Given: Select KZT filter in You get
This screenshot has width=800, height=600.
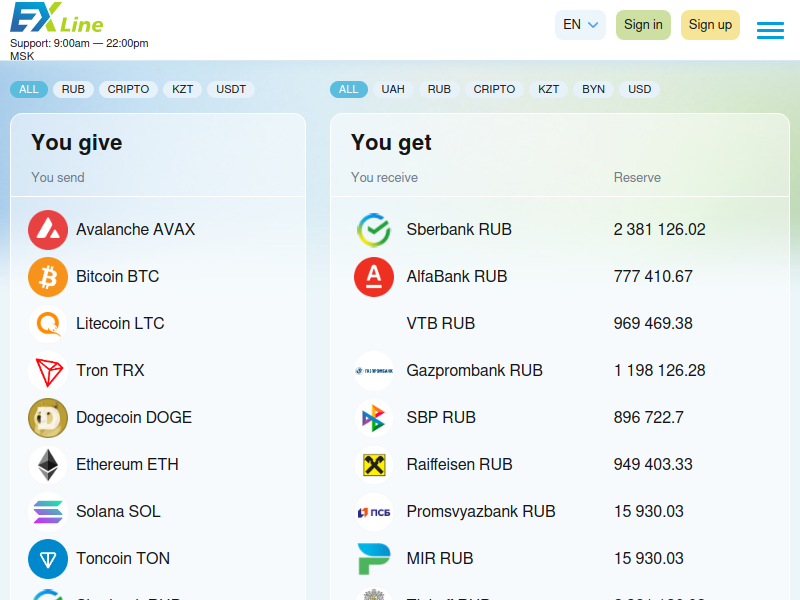Looking at the screenshot, I should click(x=548, y=89).
